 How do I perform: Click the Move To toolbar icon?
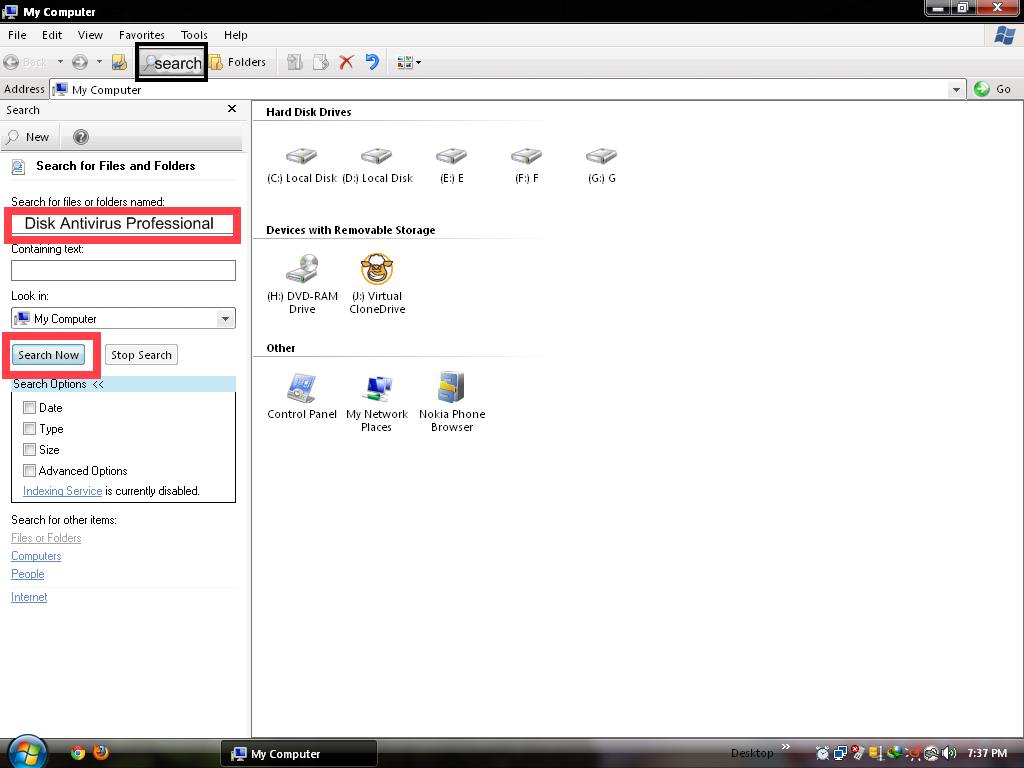coord(295,63)
